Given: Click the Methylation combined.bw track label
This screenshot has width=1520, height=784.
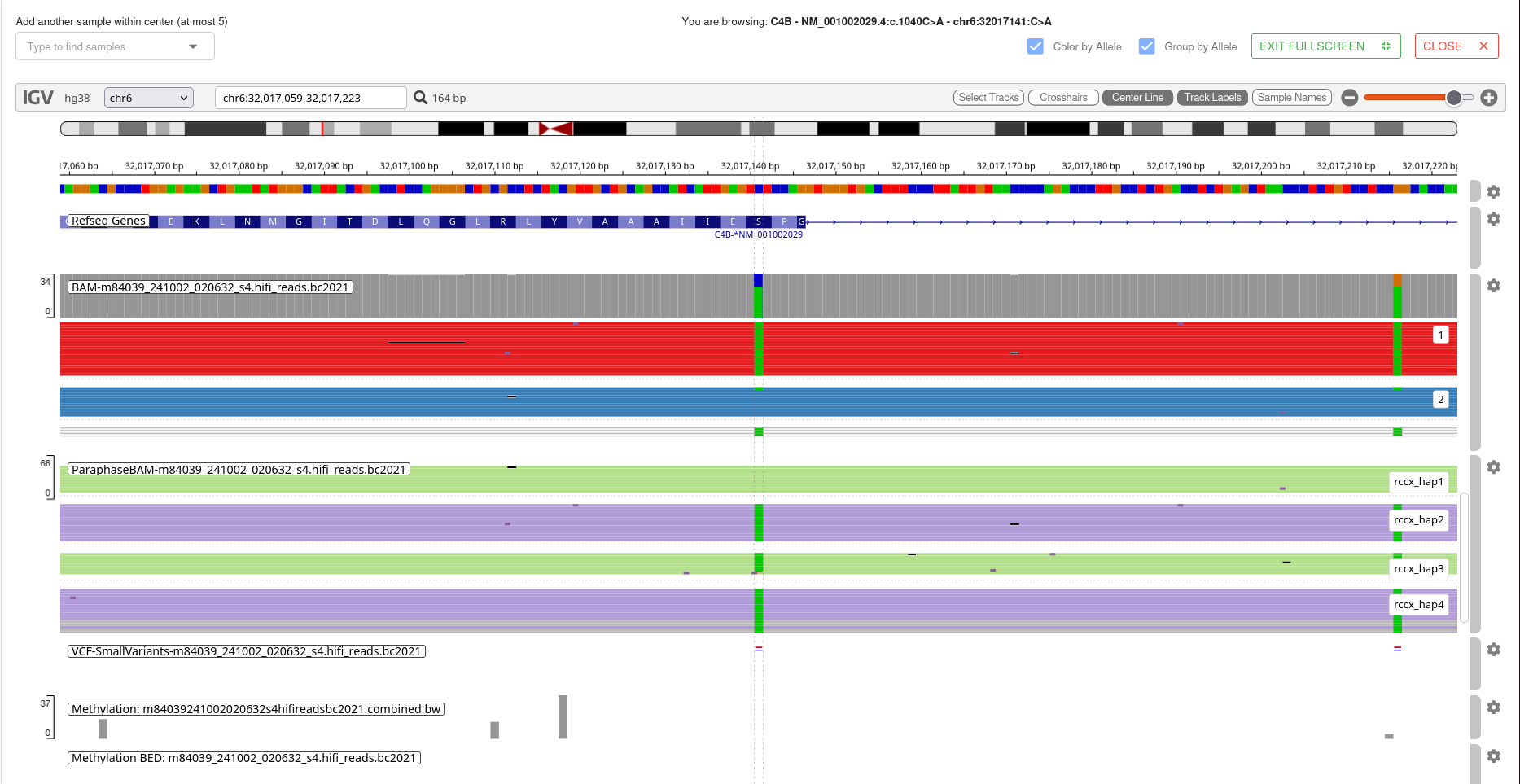Looking at the screenshot, I should click(256, 709).
